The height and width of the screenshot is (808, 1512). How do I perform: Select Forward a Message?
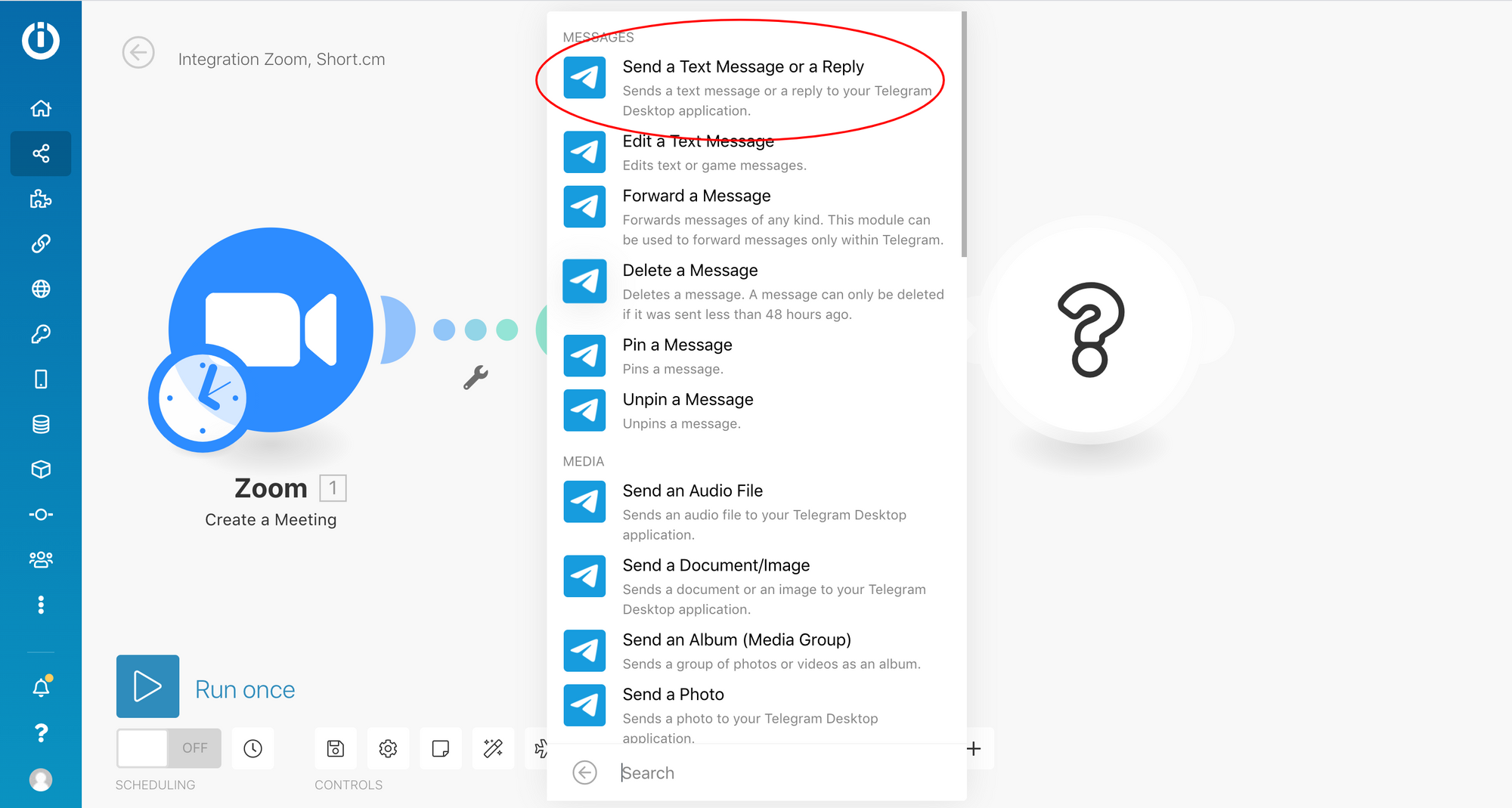[x=754, y=218]
